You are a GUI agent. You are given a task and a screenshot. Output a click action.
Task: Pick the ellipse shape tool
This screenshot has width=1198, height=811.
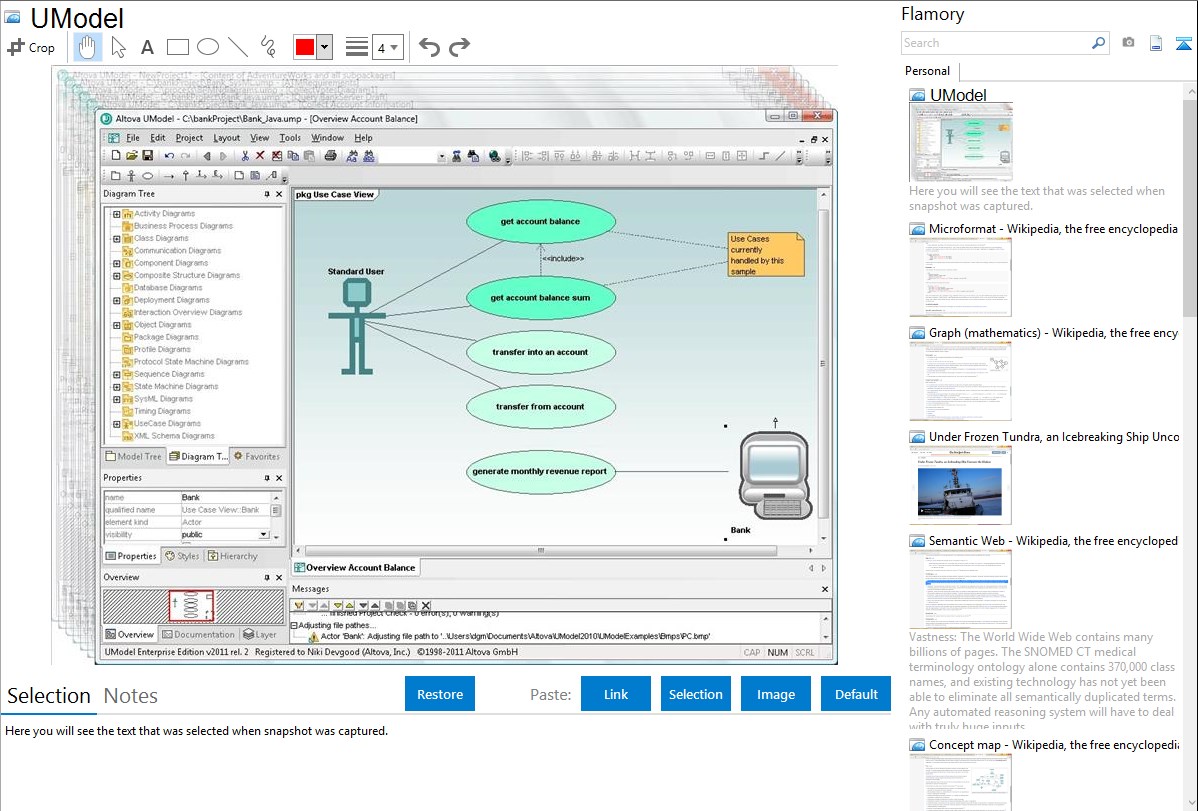point(207,47)
